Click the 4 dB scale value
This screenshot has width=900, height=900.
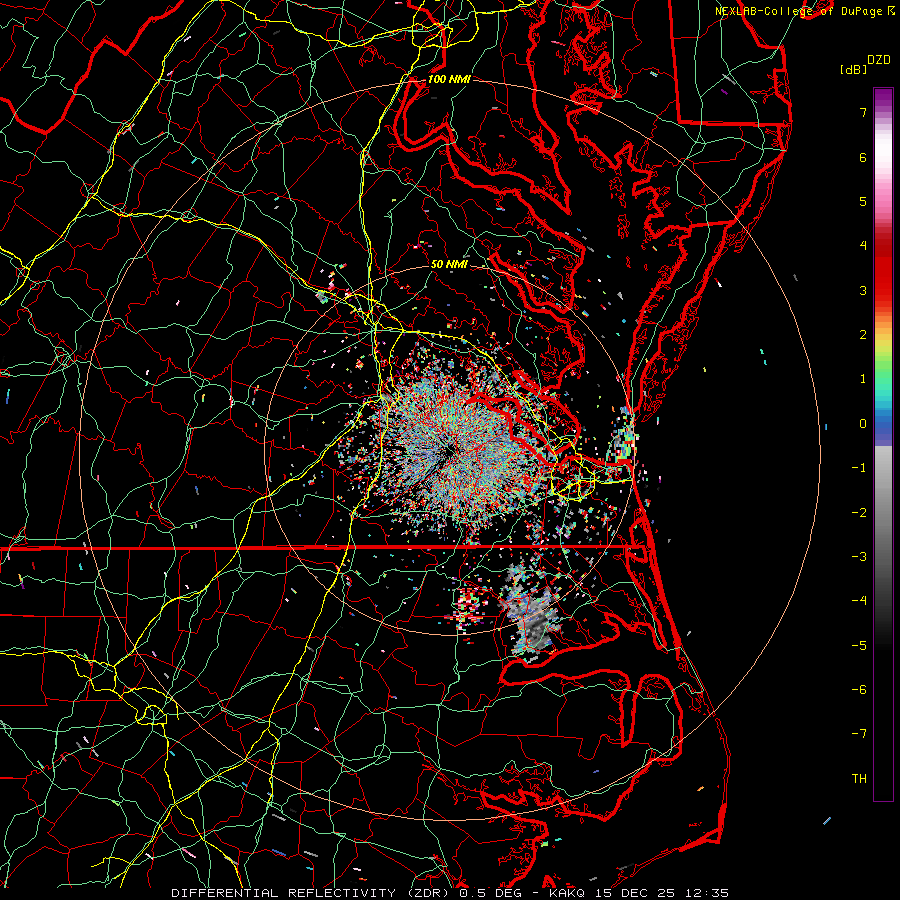(x=863, y=246)
